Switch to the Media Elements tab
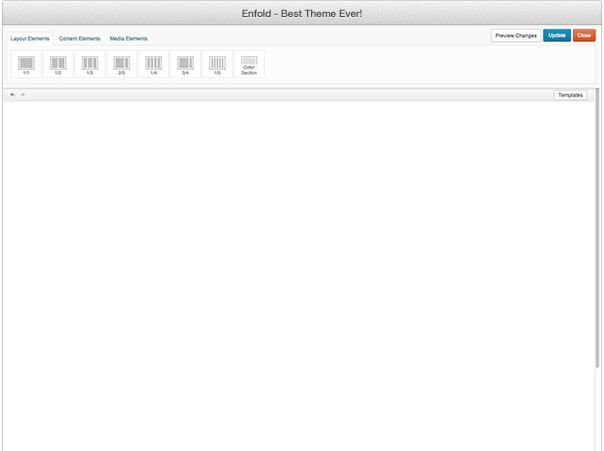 pos(129,39)
